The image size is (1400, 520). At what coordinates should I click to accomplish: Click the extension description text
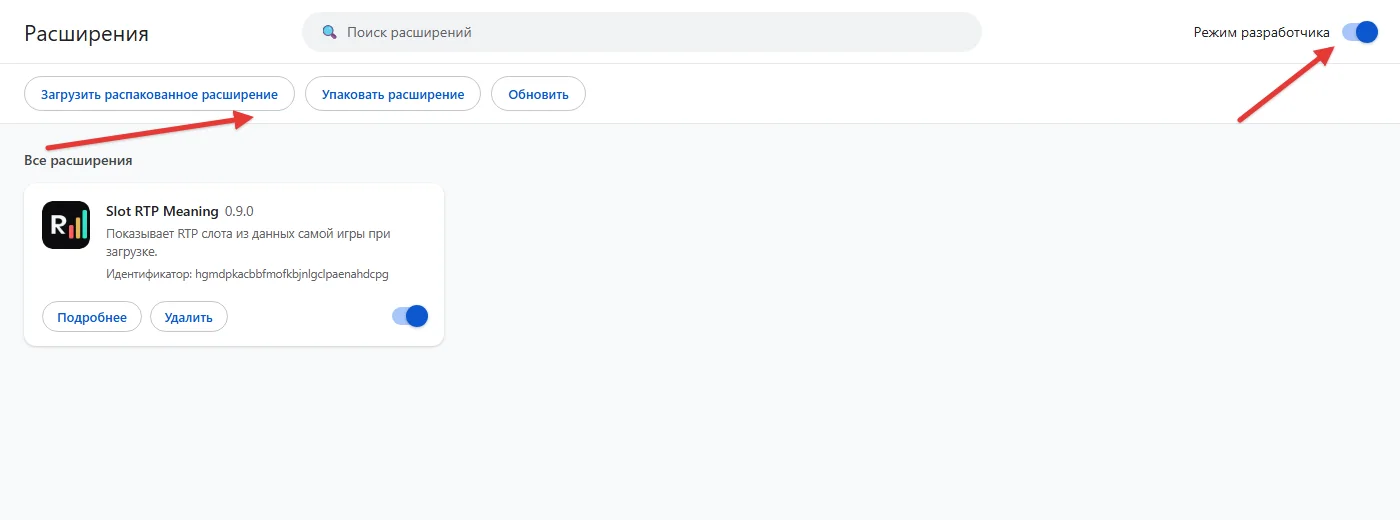pyautogui.click(x=248, y=243)
